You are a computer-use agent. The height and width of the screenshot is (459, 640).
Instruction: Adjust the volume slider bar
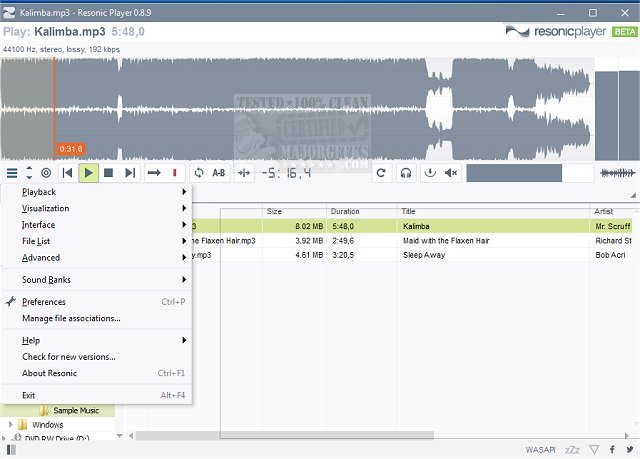point(530,173)
